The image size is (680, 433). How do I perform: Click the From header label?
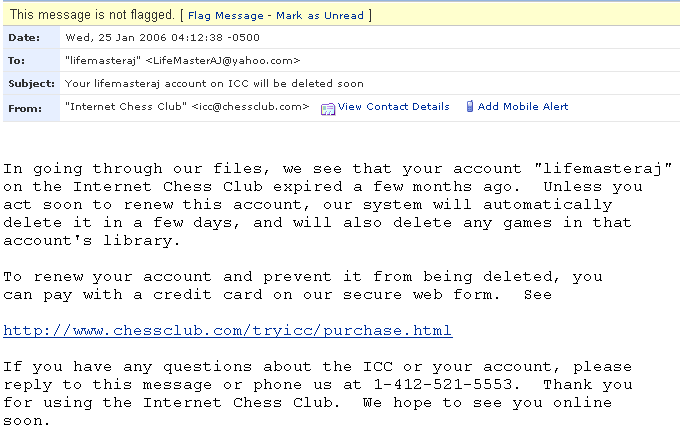25,109
